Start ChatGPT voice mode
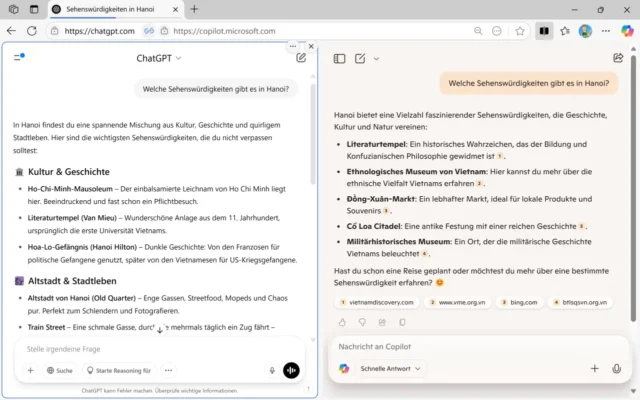 (291, 370)
